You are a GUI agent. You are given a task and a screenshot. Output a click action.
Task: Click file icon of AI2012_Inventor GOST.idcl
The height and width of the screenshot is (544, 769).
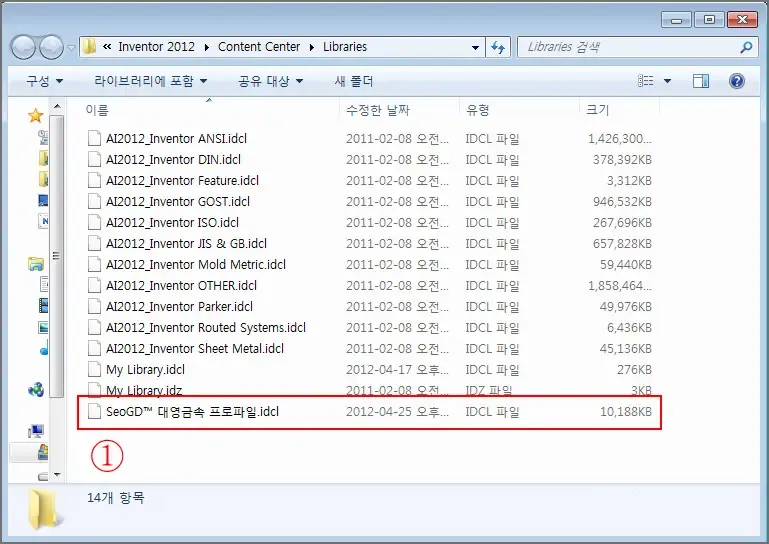click(94, 202)
